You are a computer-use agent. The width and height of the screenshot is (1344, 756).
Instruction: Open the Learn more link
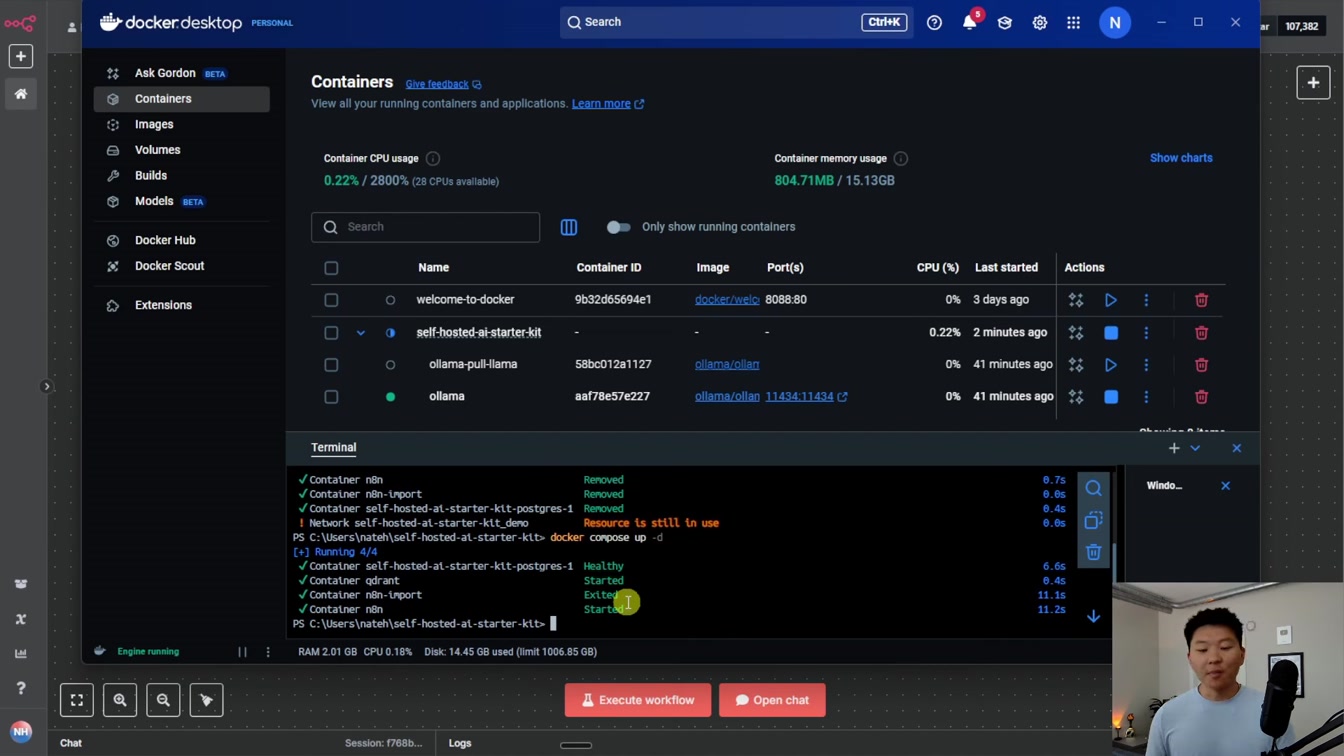pyautogui.click(x=608, y=104)
